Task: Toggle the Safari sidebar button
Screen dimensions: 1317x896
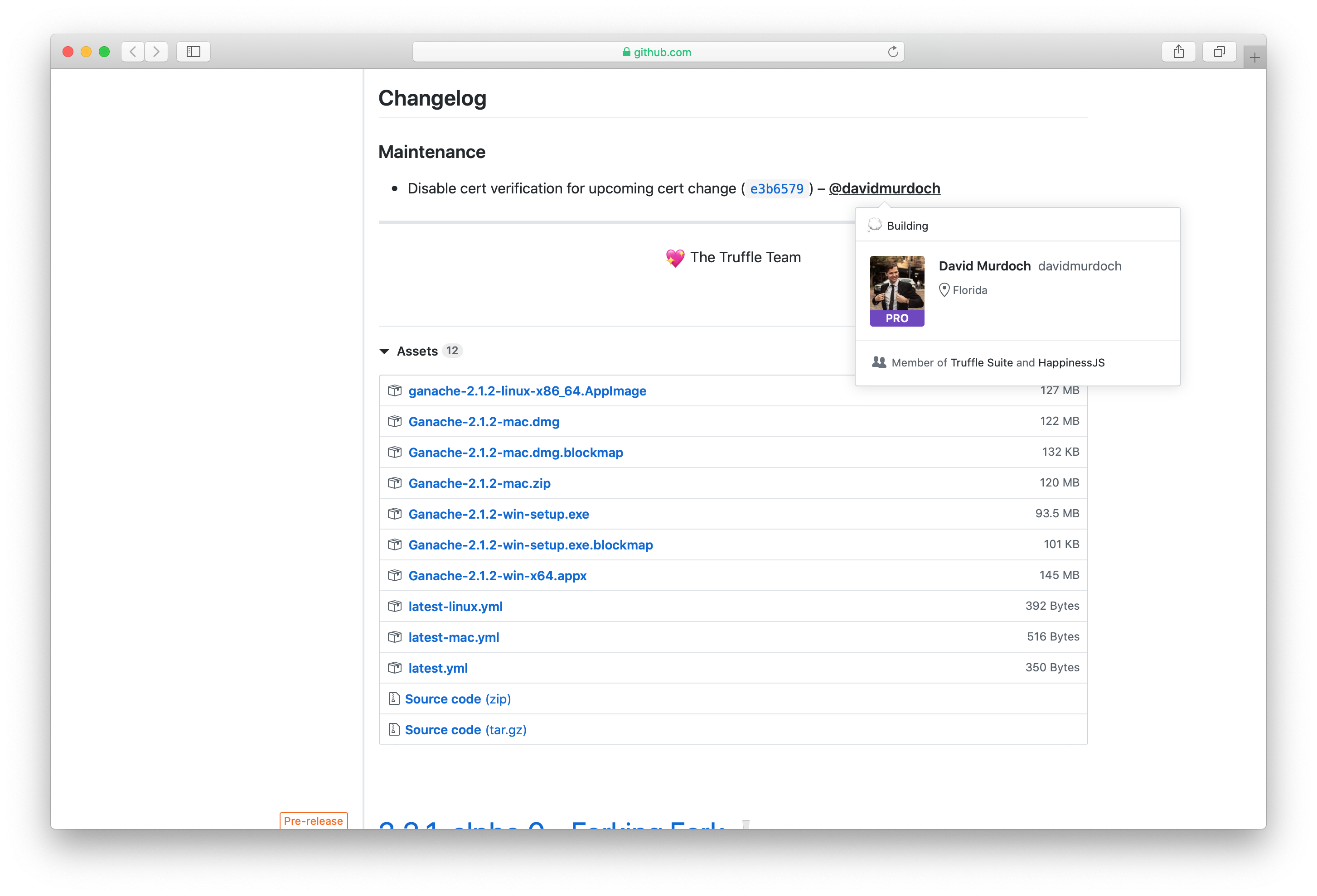Action: tap(193, 52)
